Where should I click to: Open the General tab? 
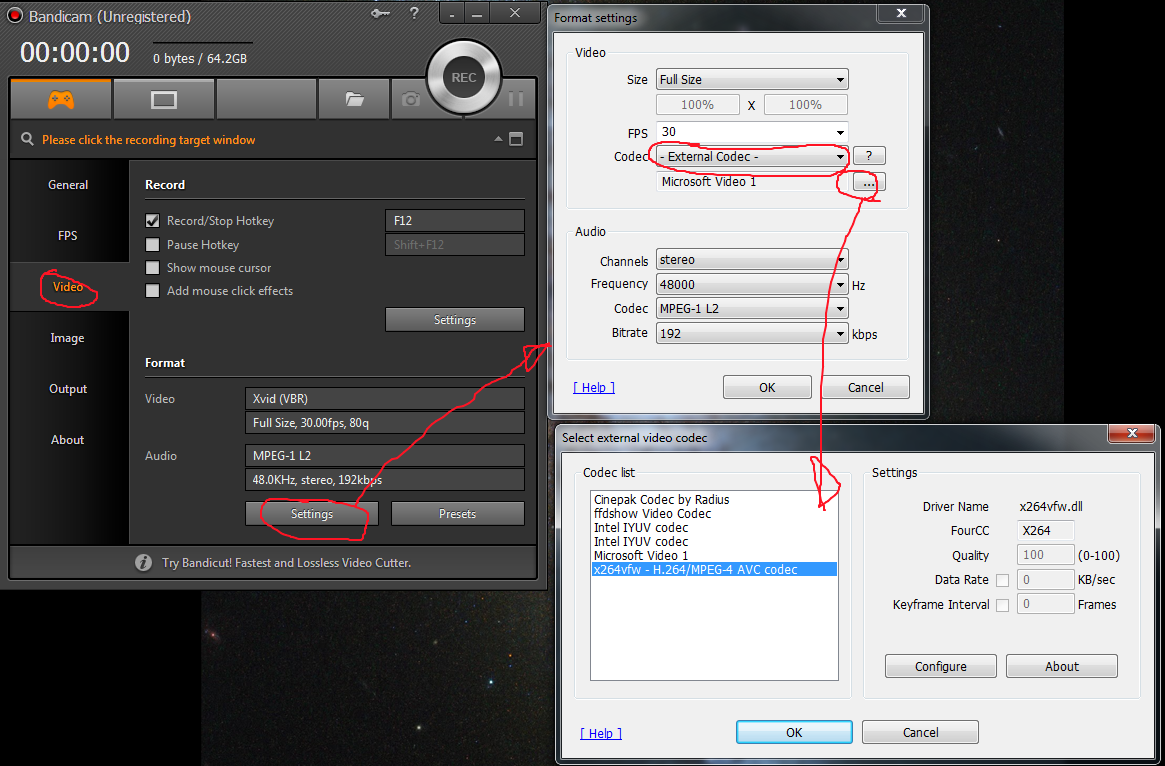point(68,185)
